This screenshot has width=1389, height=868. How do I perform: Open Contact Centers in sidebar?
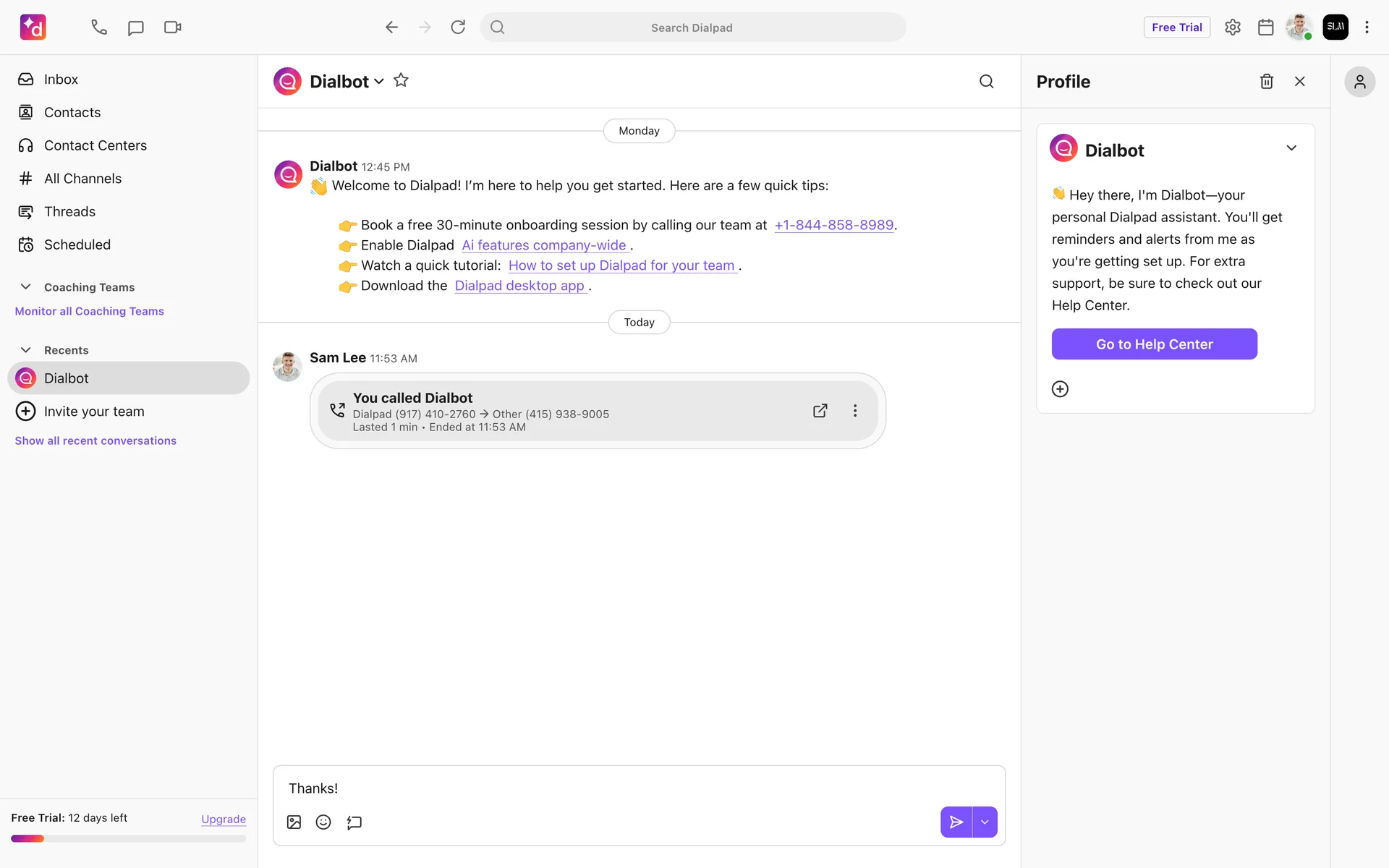tap(95, 145)
